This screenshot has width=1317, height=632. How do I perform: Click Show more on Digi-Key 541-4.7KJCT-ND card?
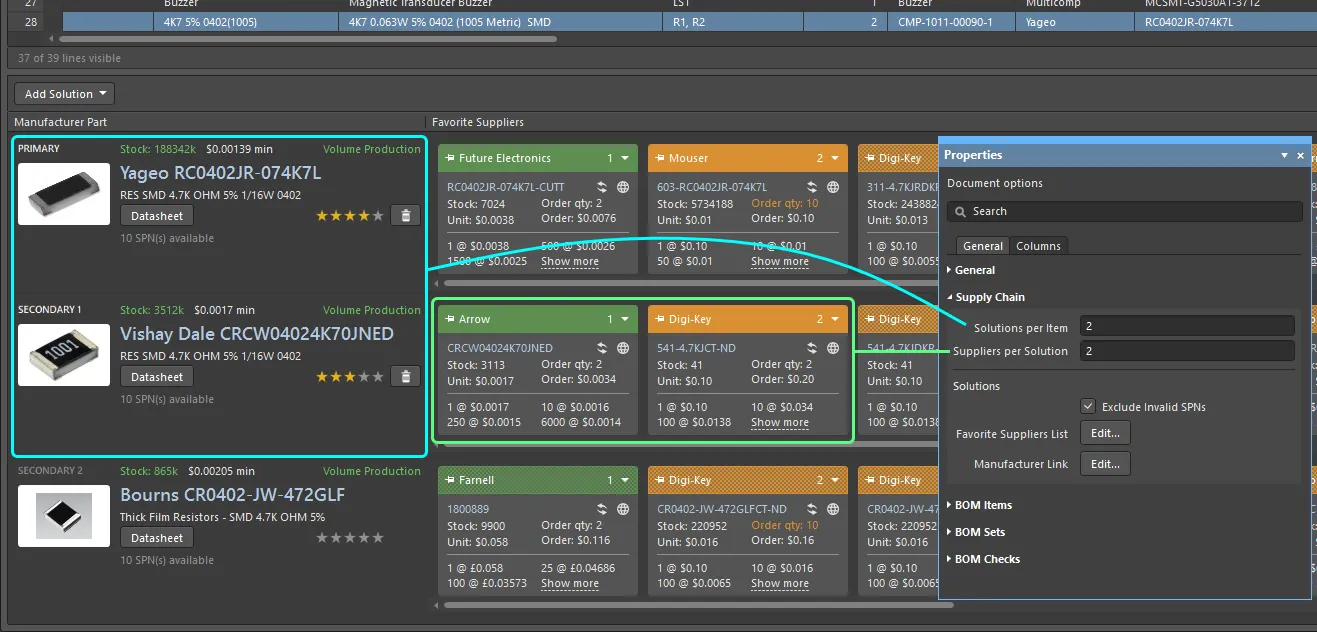[x=780, y=423]
